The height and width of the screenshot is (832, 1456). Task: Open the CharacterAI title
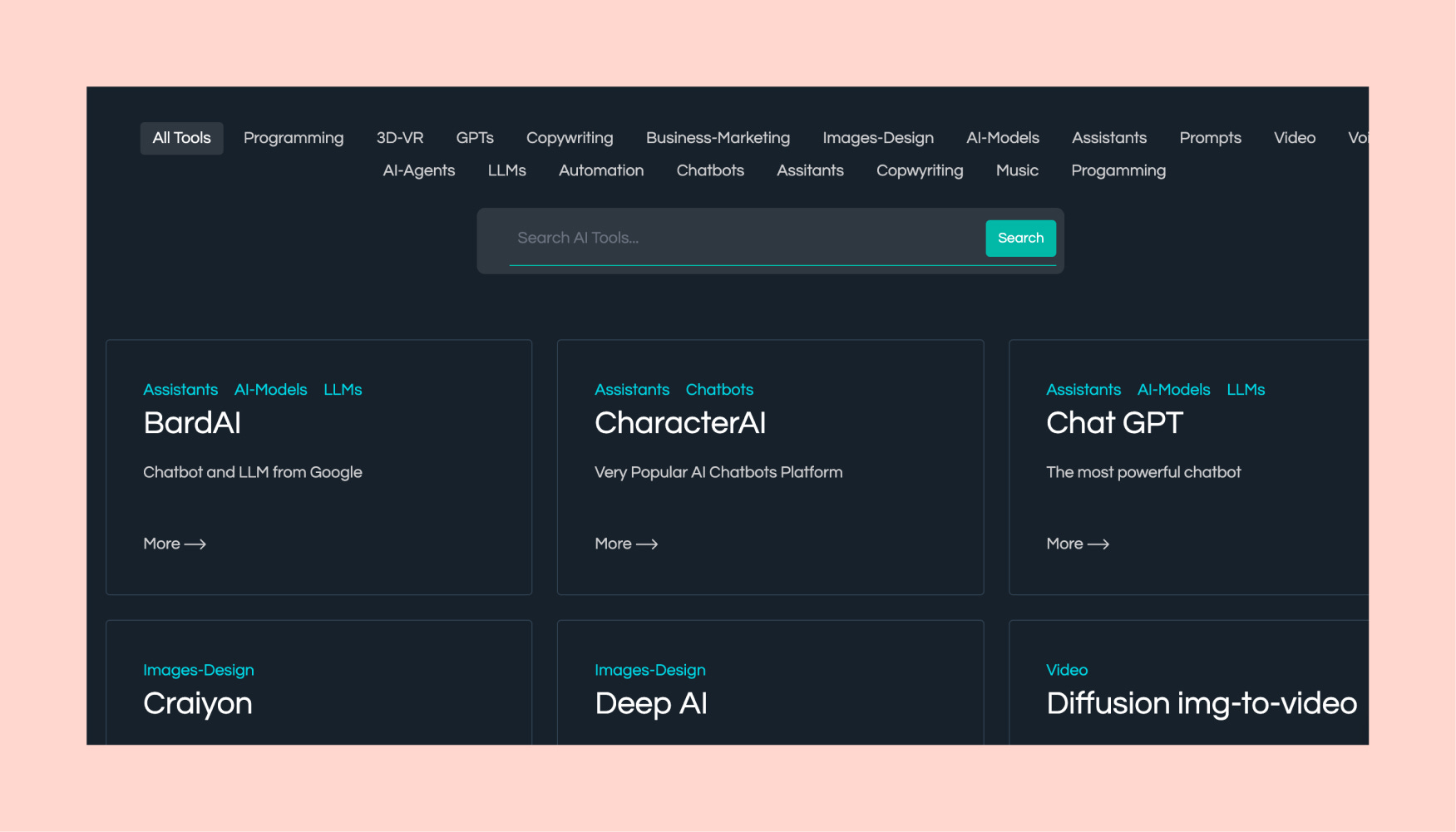(680, 423)
